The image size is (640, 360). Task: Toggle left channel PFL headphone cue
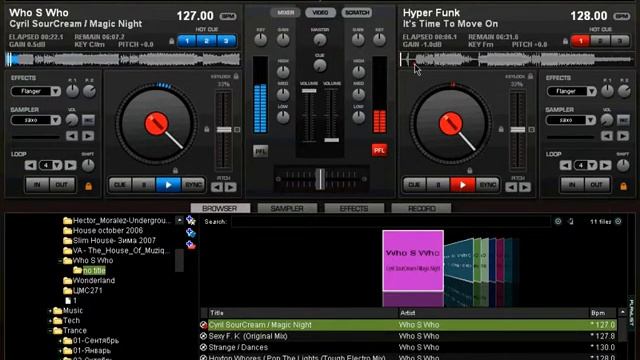coord(260,151)
